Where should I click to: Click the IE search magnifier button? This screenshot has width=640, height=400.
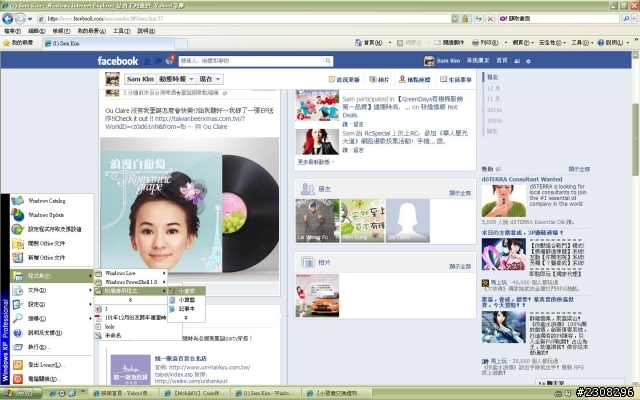pyautogui.click(x=626, y=18)
